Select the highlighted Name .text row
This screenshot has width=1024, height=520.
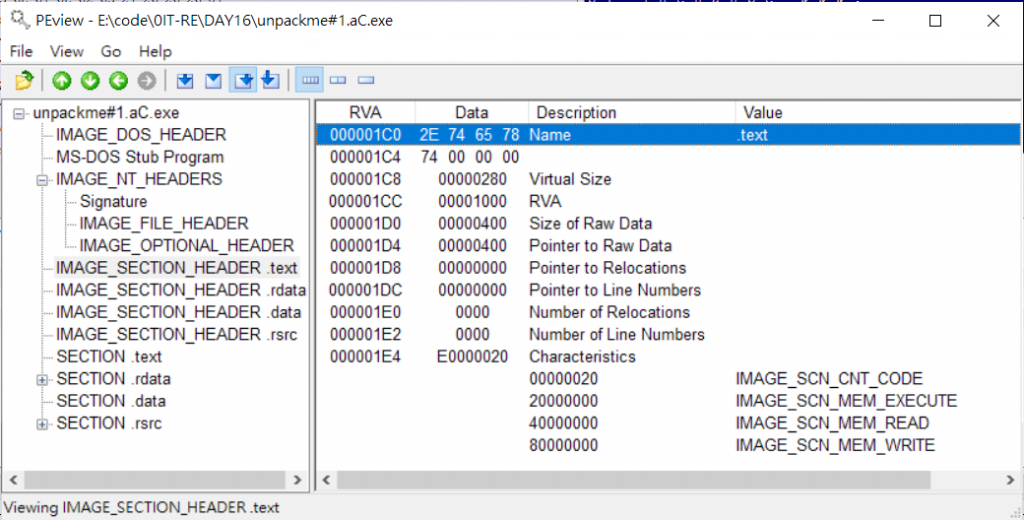[x=668, y=135]
